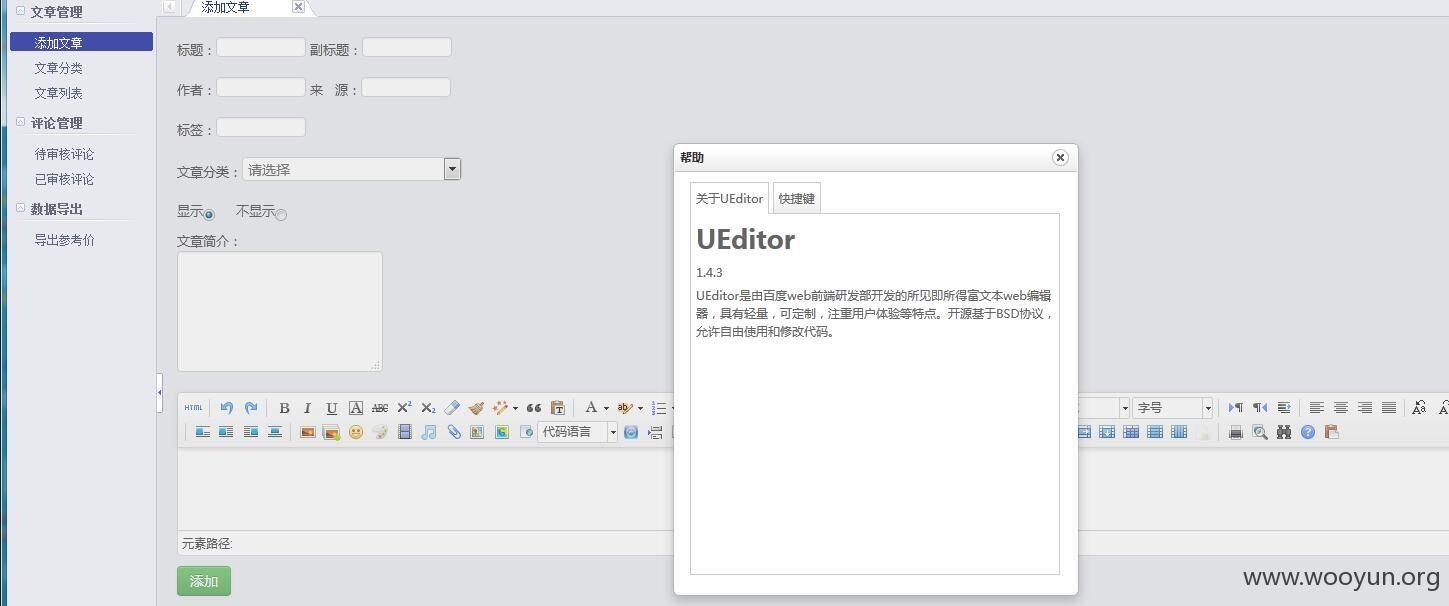Open highlight background color picker arrow
1449x606 pixels.
[640, 408]
